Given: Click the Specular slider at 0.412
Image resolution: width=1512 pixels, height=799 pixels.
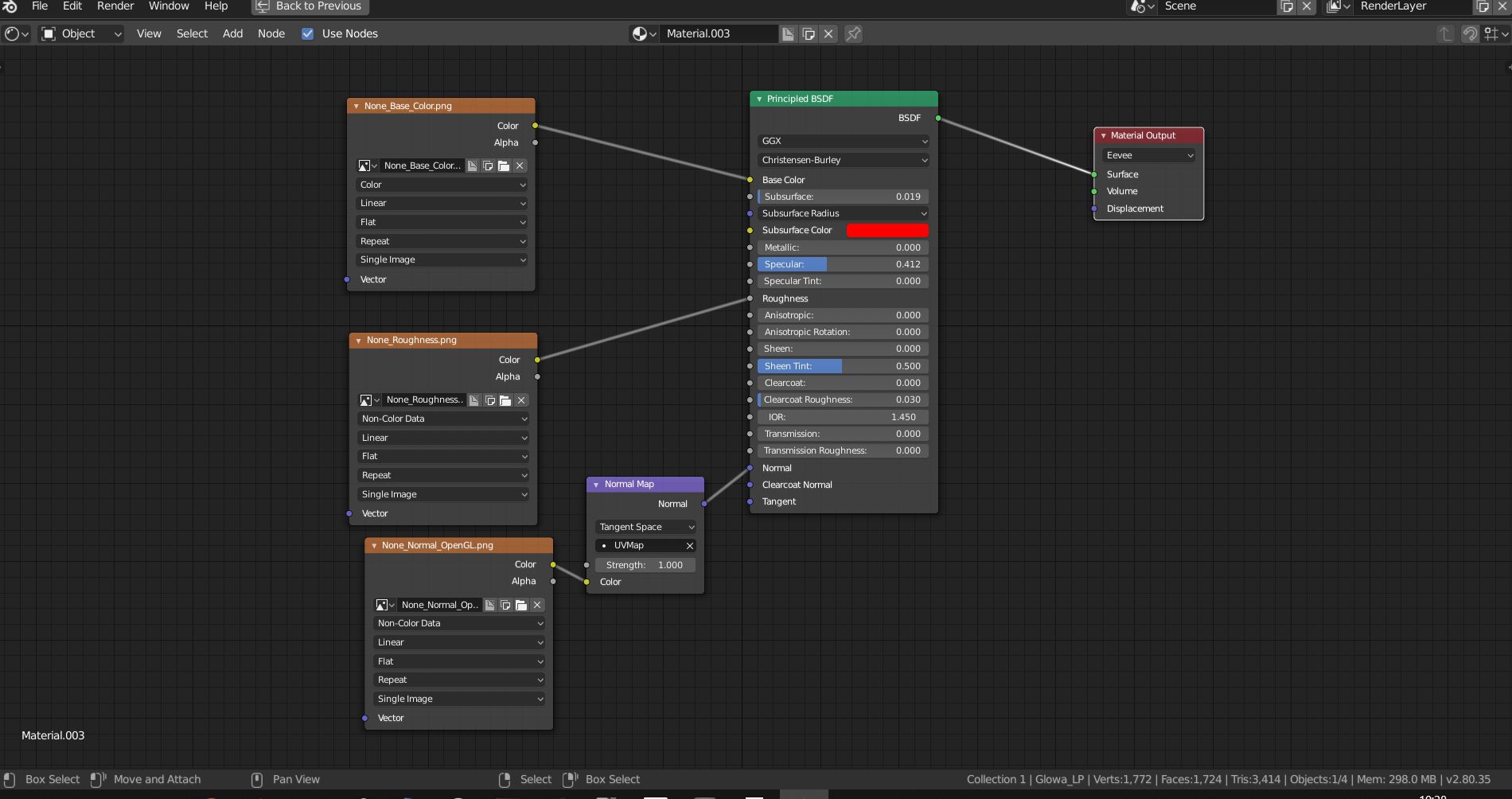Looking at the screenshot, I should tap(844, 264).
